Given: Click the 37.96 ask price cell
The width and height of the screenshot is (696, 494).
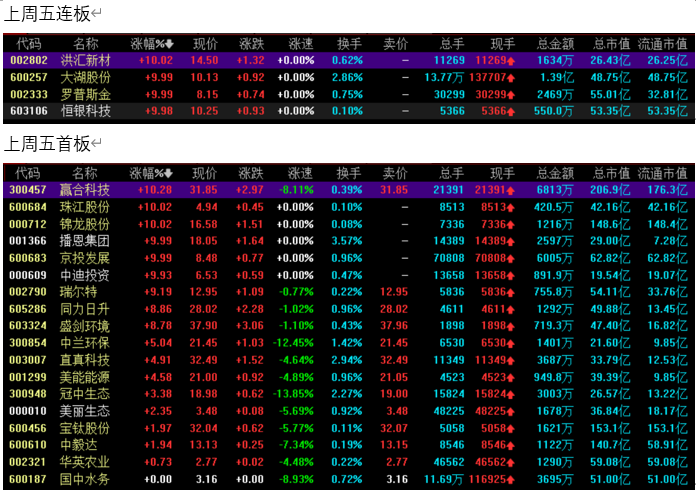Looking at the screenshot, I should pyautogui.click(x=394, y=326).
